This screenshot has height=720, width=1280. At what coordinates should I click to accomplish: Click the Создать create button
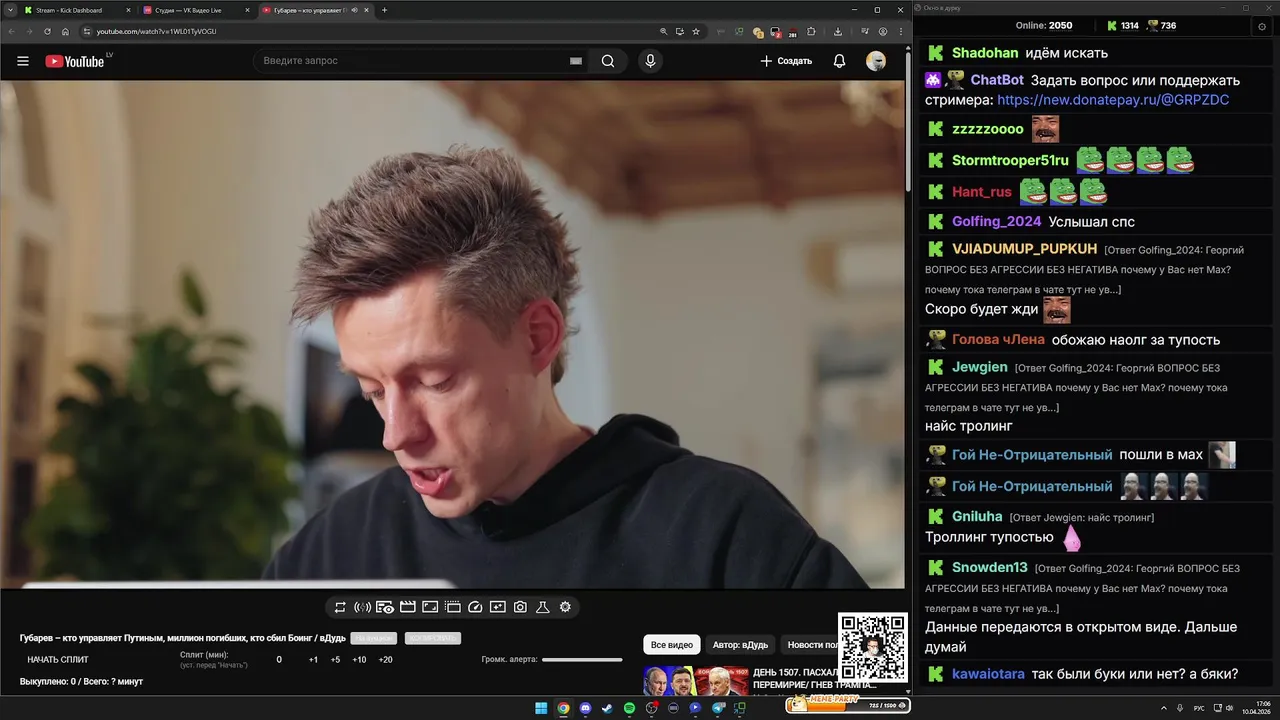tap(786, 61)
